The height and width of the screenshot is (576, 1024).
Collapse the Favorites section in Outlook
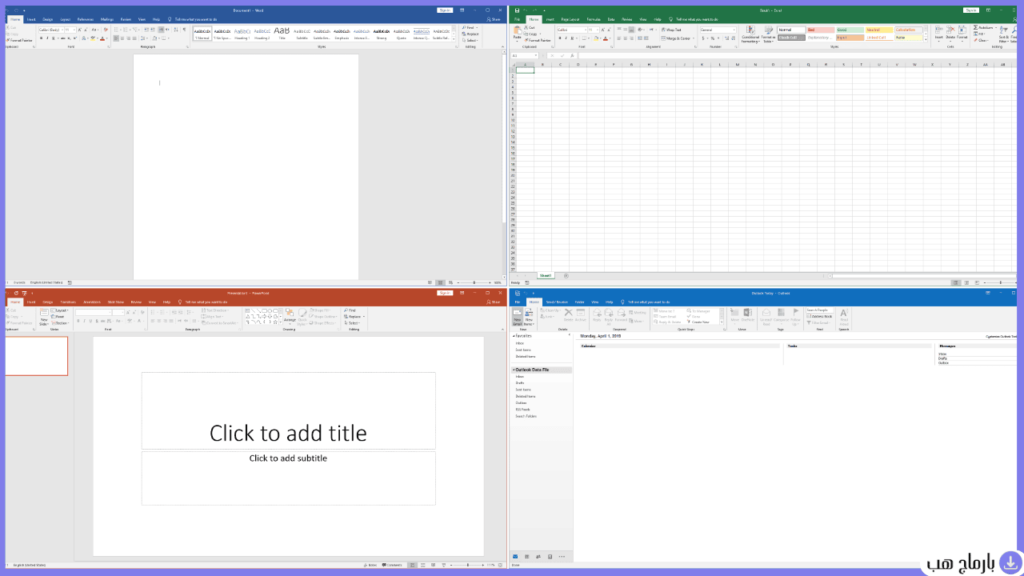(x=514, y=336)
